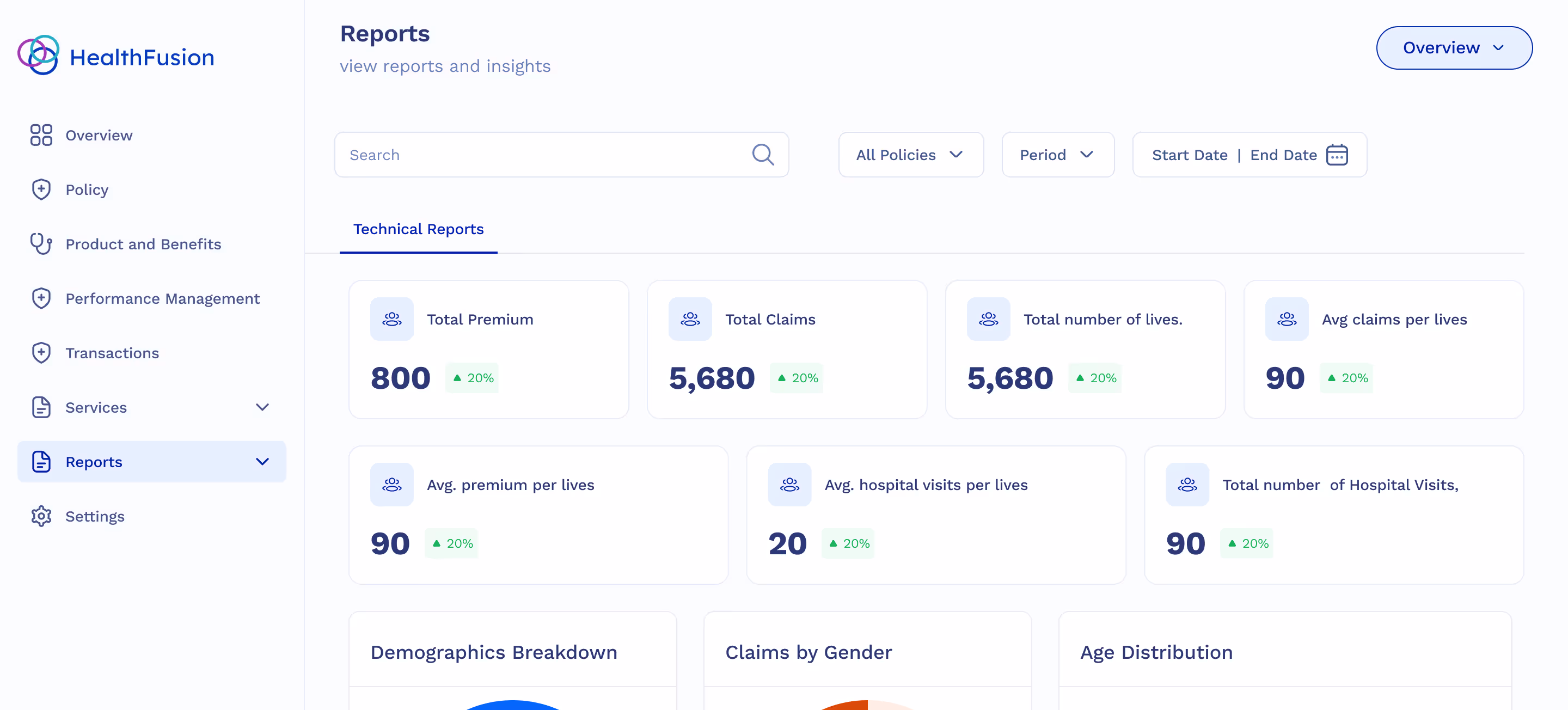1568x710 pixels.
Task: Click the Overview grid icon in sidebar
Action: coord(41,135)
